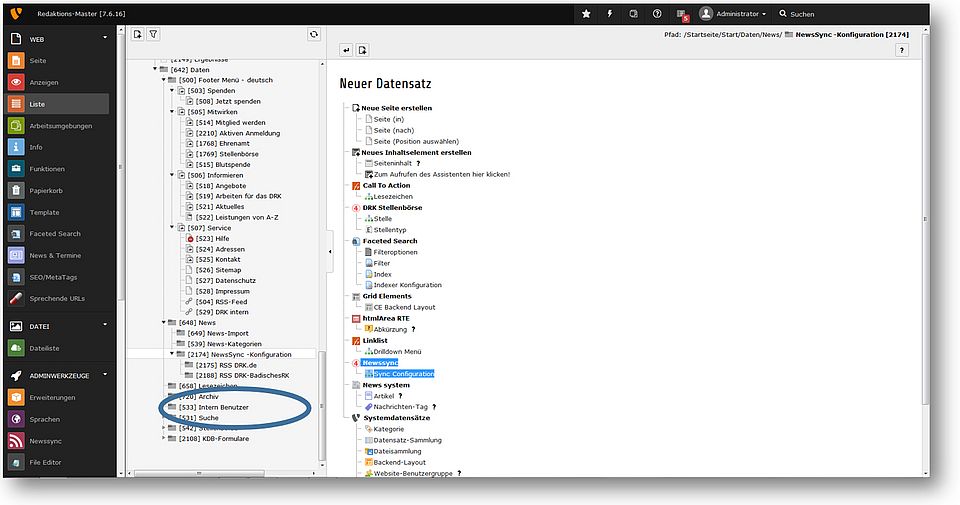Collapse the WEB module group

coord(105,39)
